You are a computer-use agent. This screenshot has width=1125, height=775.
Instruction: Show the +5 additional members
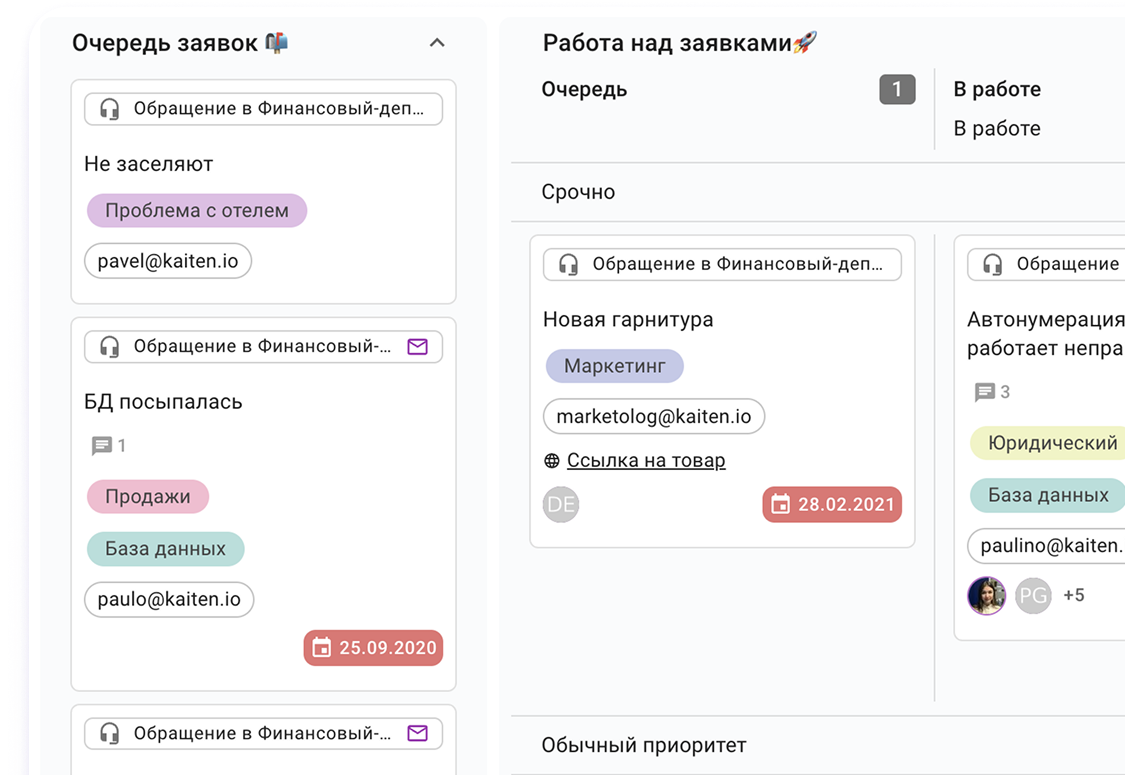(x=1073, y=596)
